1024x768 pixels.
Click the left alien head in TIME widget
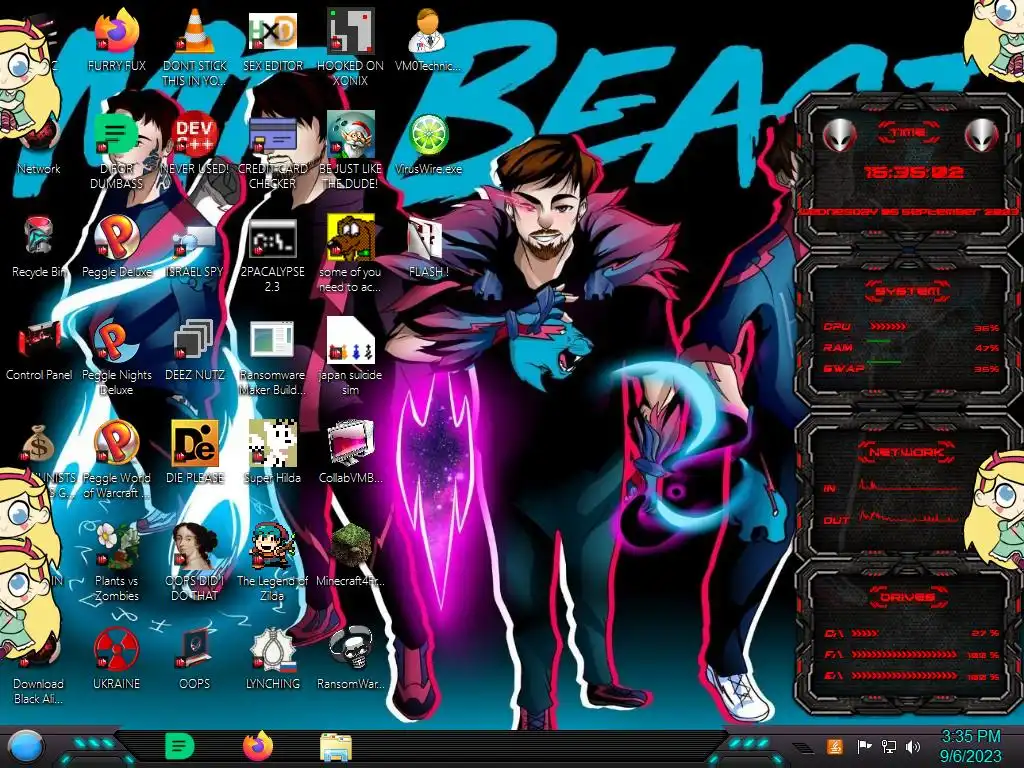pos(839,135)
